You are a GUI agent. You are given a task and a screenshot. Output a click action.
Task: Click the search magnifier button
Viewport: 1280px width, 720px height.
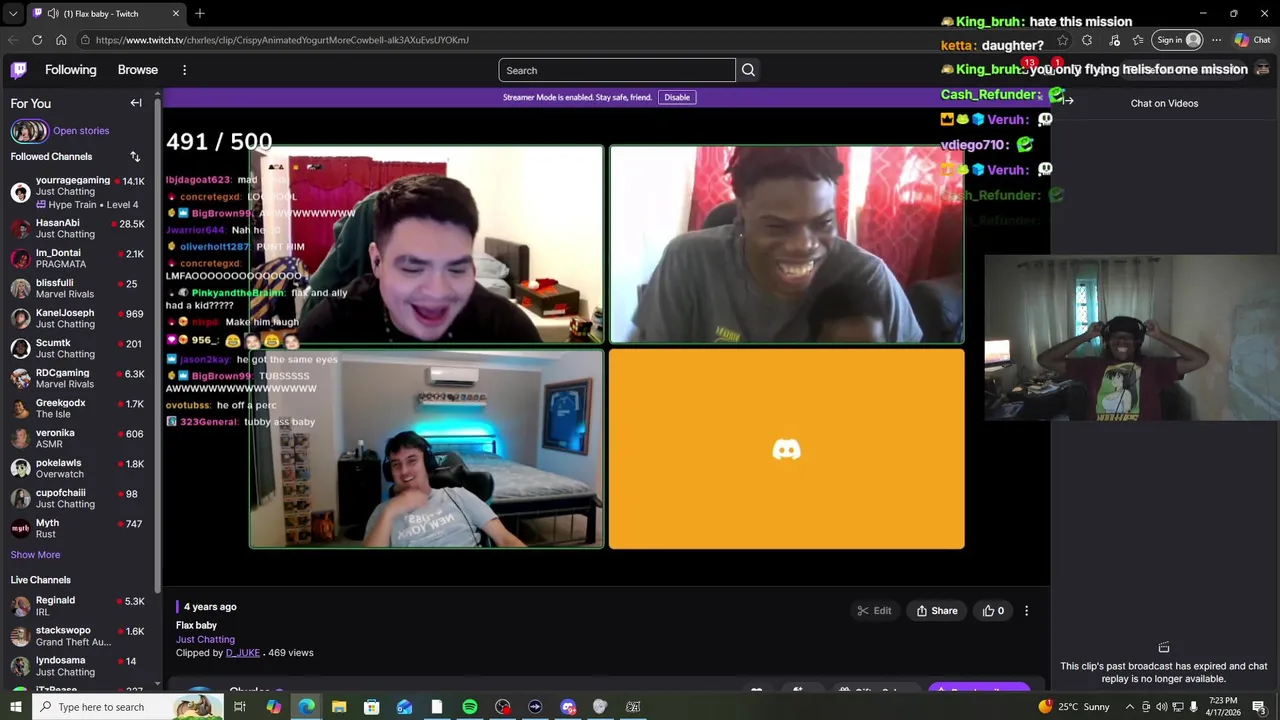coord(748,70)
